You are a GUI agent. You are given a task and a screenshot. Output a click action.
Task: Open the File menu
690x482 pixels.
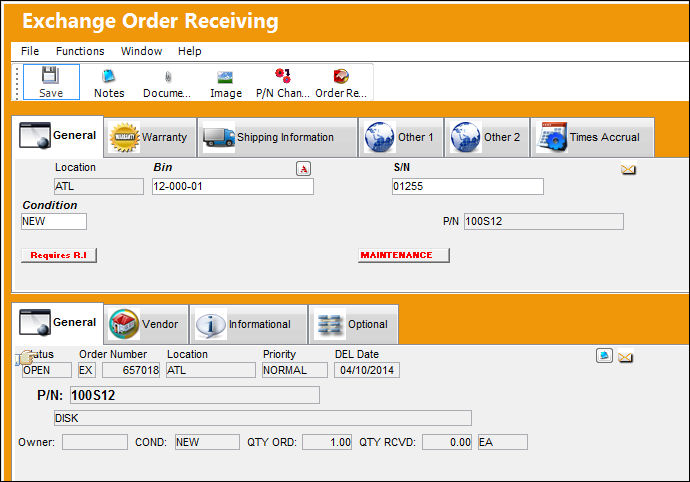click(x=30, y=51)
